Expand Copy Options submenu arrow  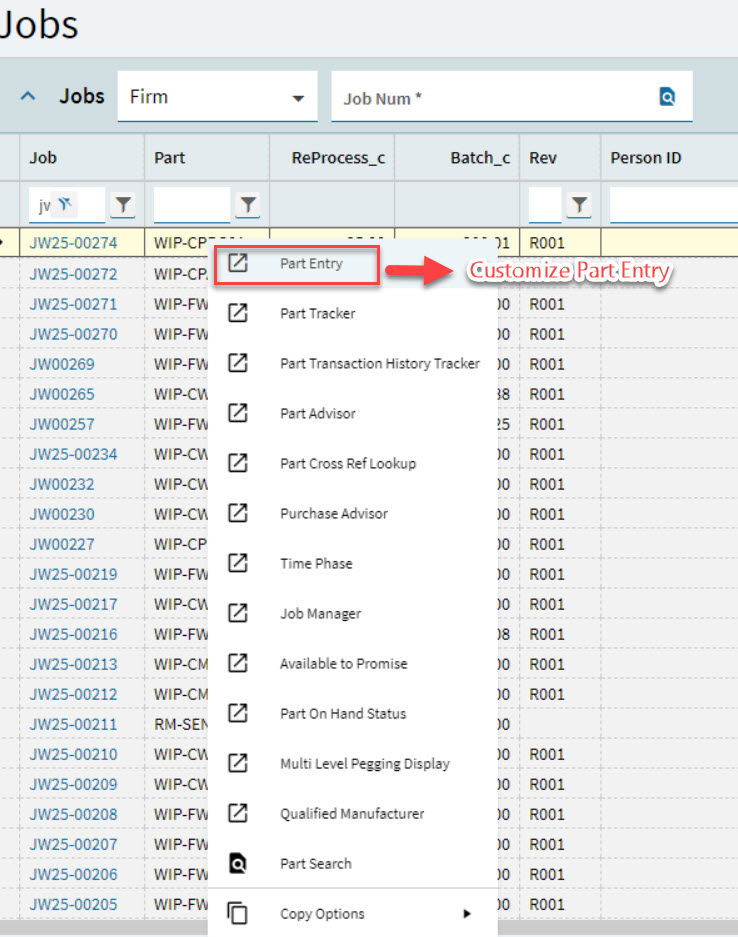click(467, 913)
